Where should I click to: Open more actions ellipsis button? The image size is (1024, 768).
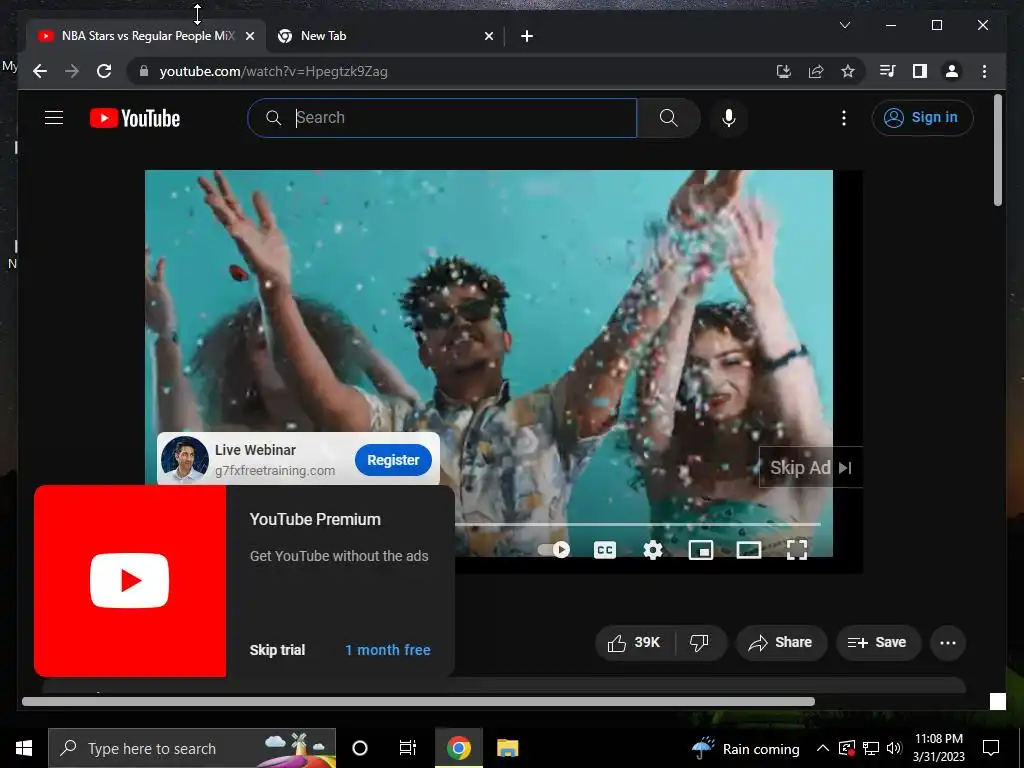click(948, 643)
